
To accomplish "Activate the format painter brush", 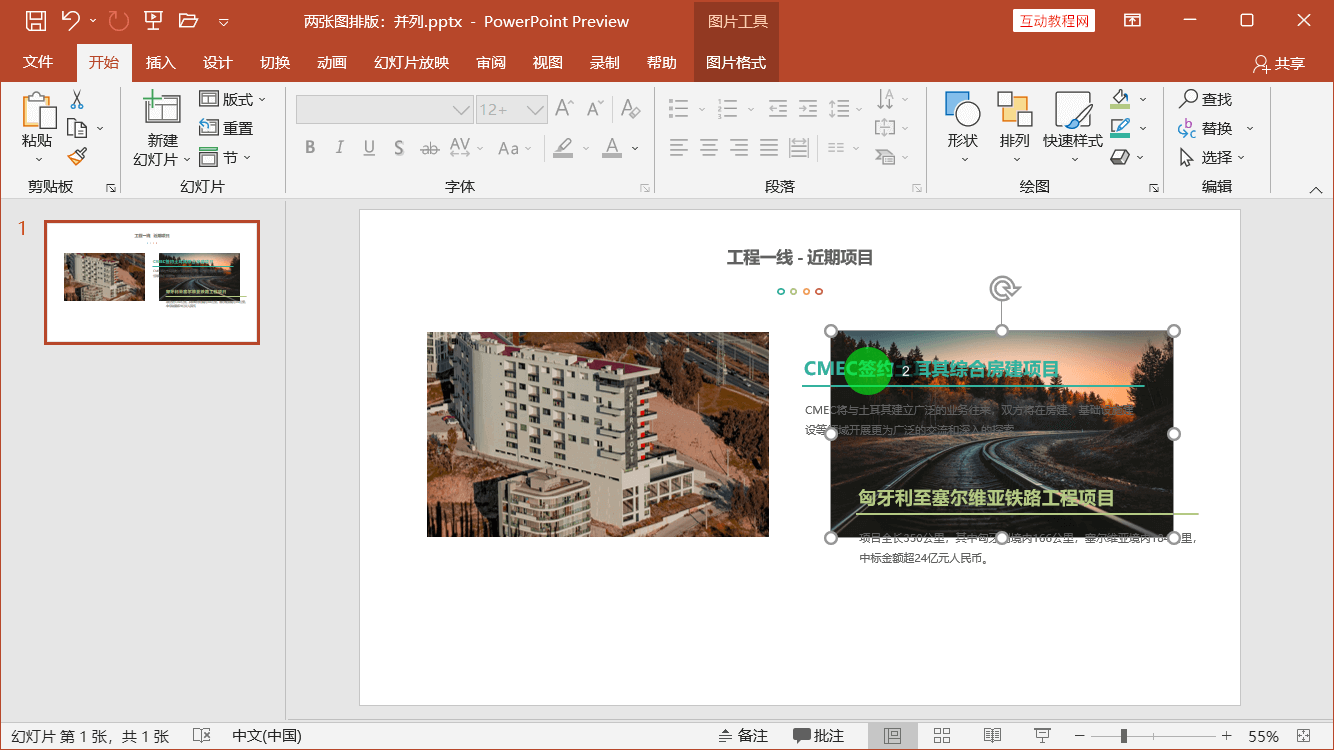I will (x=77, y=156).
